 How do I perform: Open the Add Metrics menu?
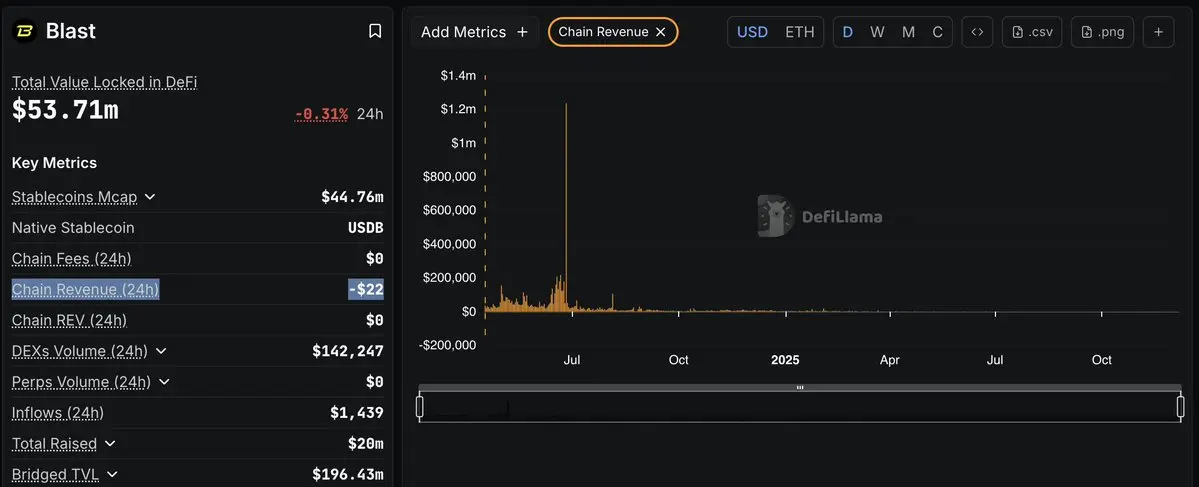pos(474,32)
